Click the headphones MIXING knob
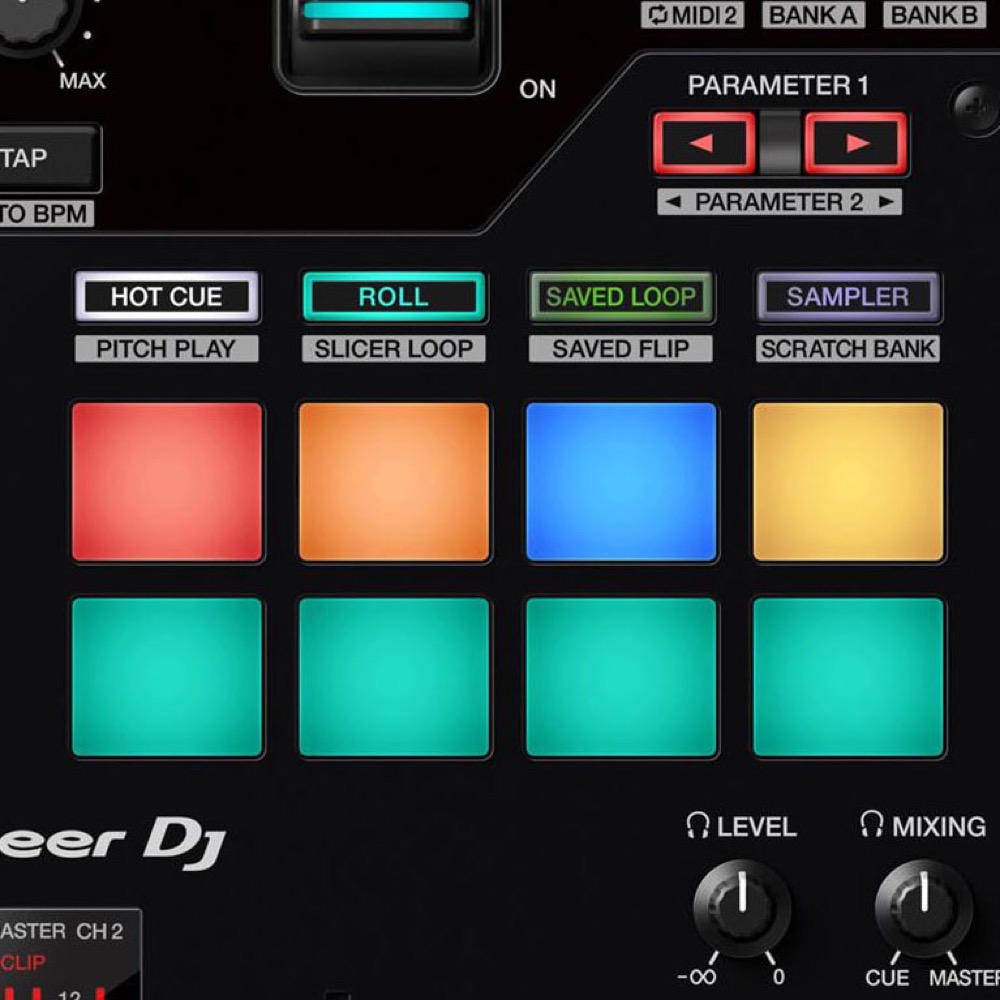Image resolution: width=1000 pixels, height=1000 pixels. click(923, 908)
